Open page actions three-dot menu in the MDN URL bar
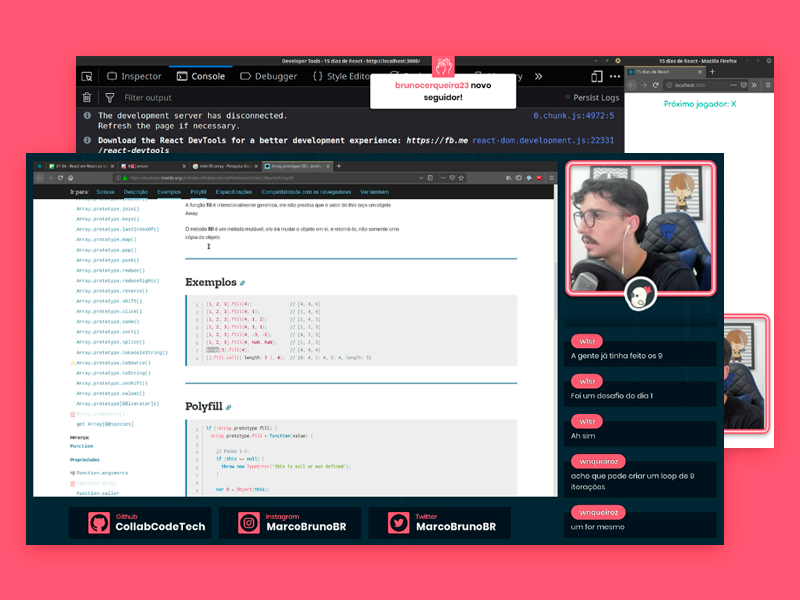Image resolution: width=800 pixels, height=600 pixels. pyautogui.click(x=443, y=178)
